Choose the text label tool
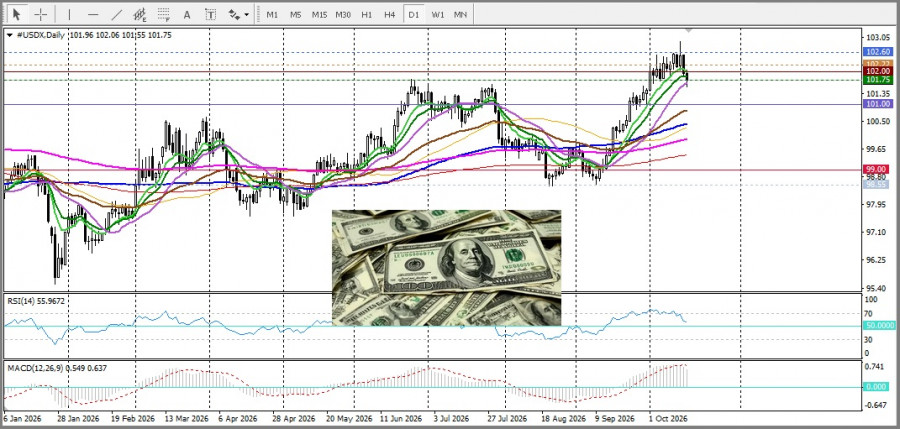Image resolution: width=900 pixels, height=429 pixels. 211,14
